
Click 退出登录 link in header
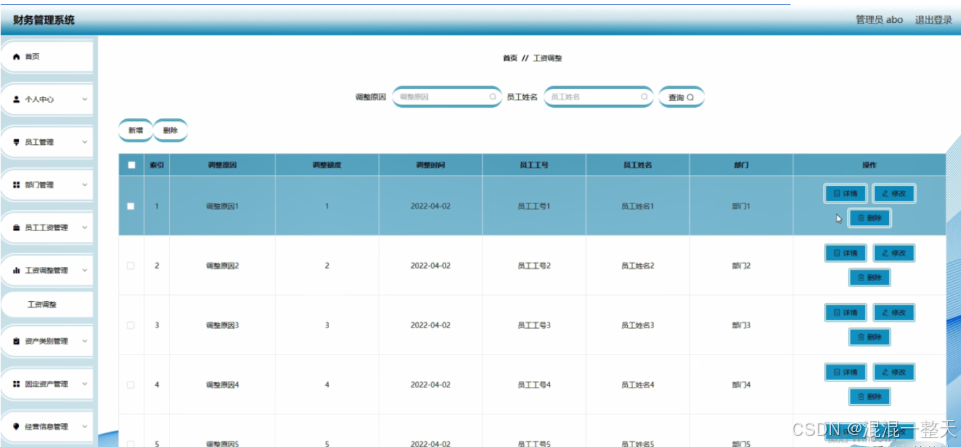[x=934, y=20]
